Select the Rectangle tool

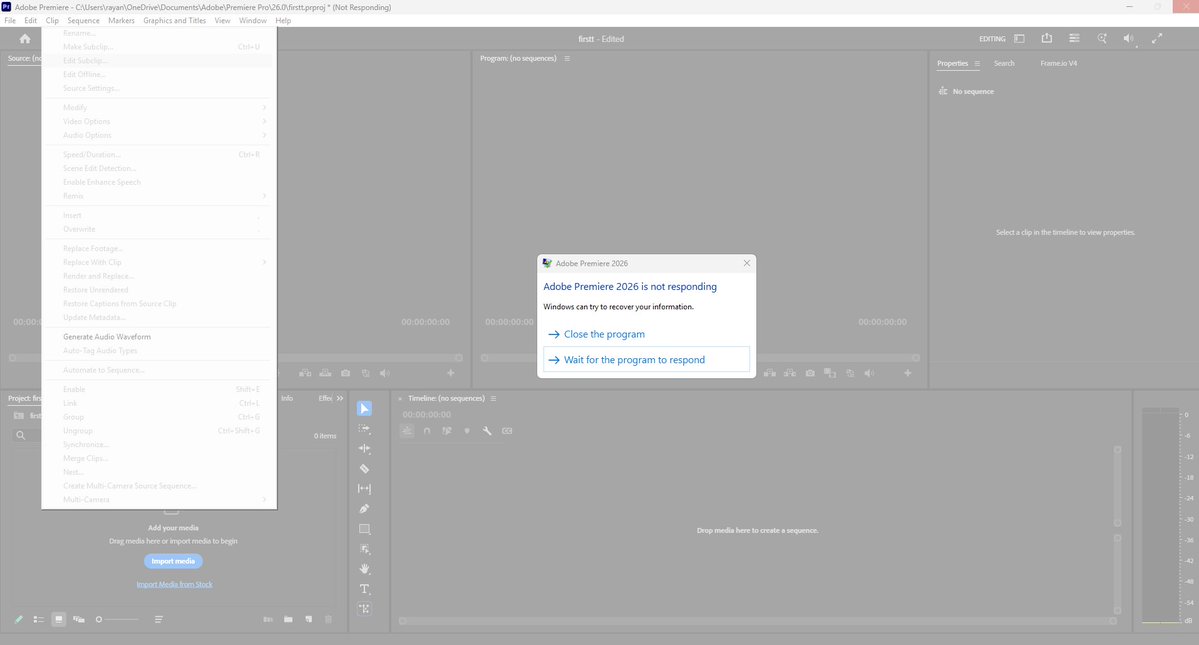365,529
